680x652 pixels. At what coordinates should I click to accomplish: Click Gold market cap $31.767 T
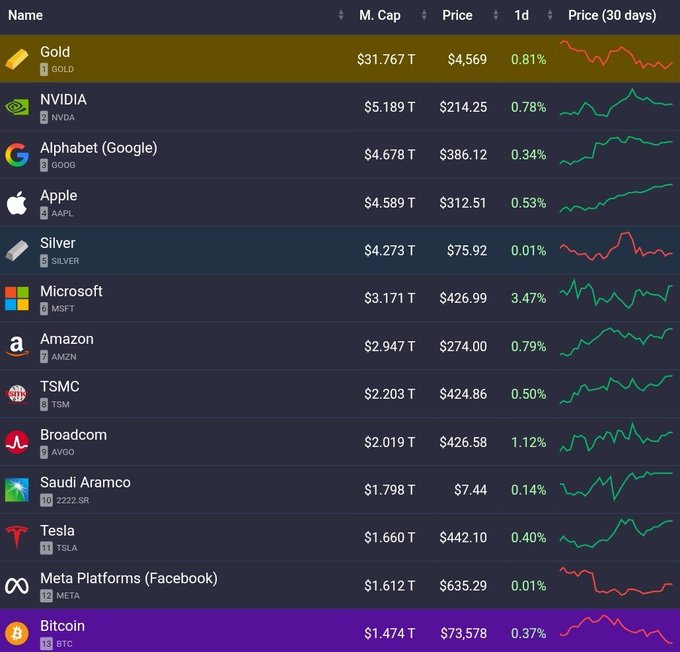pyautogui.click(x=386, y=59)
